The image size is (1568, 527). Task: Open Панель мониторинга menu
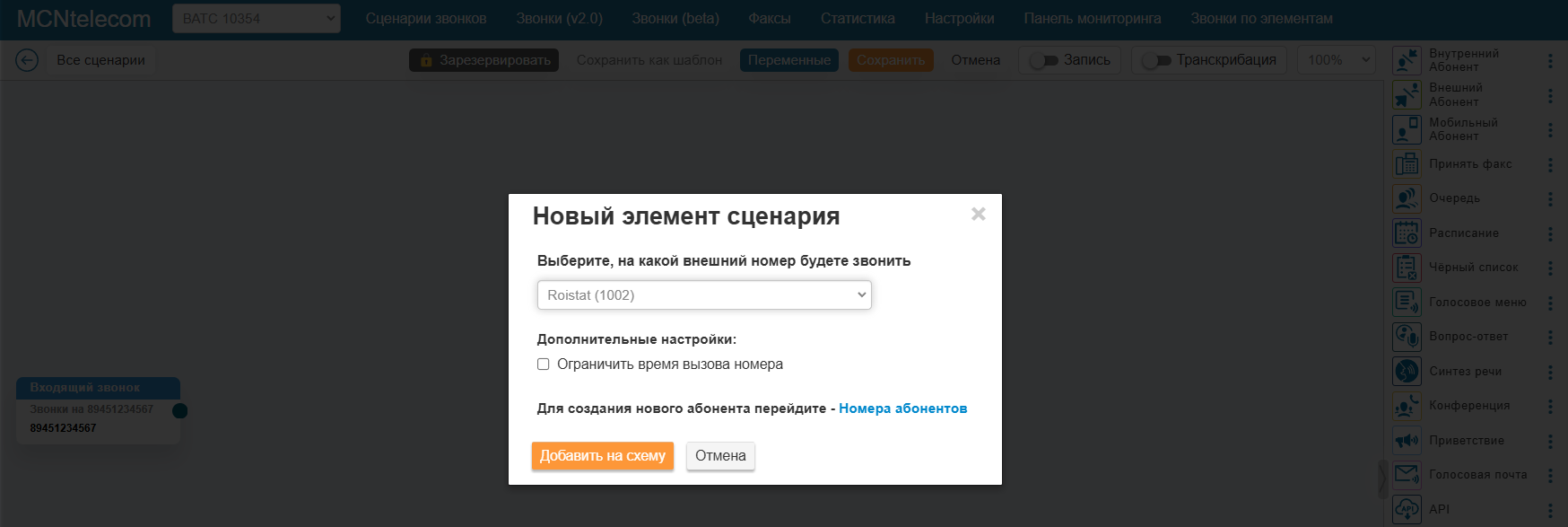tap(1093, 19)
